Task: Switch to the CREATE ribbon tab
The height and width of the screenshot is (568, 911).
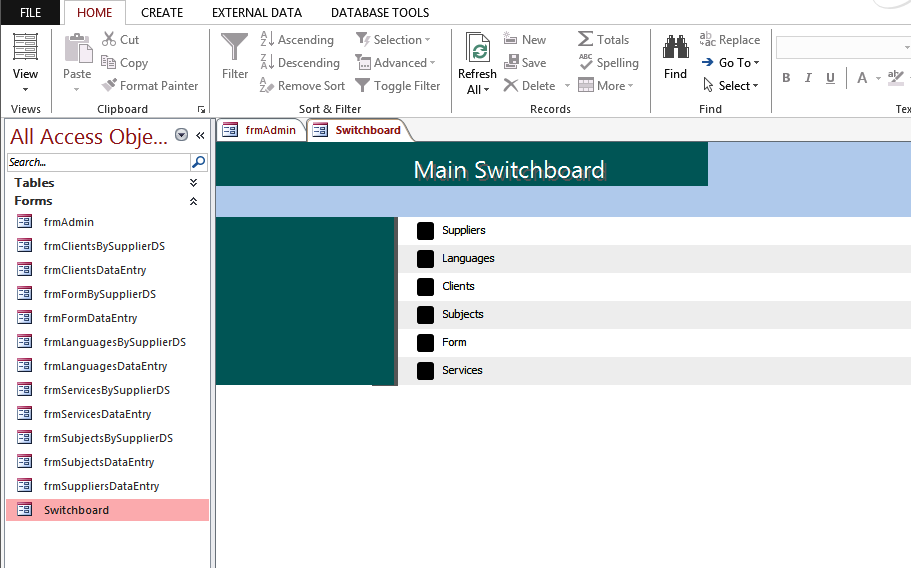Action: (x=162, y=13)
